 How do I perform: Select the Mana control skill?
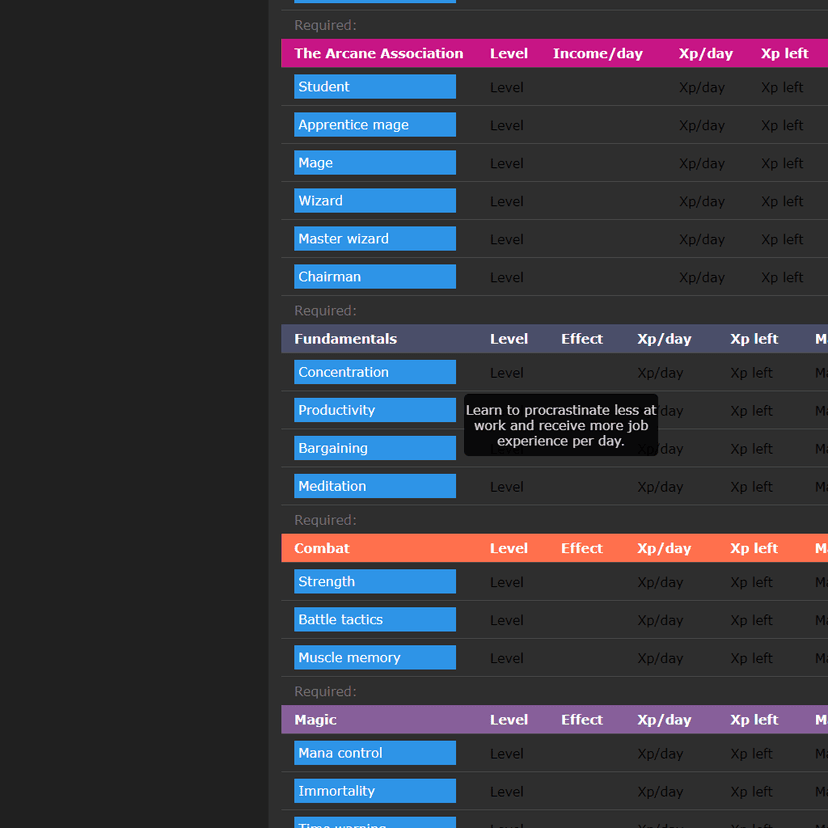[374, 753]
